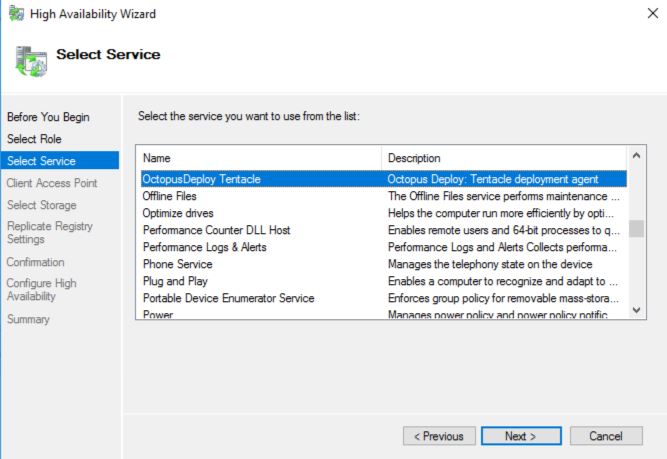Select Performance Counter DLL Host entry
The width and height of the screenshot is (667, 459).
(x=216, y=230)
